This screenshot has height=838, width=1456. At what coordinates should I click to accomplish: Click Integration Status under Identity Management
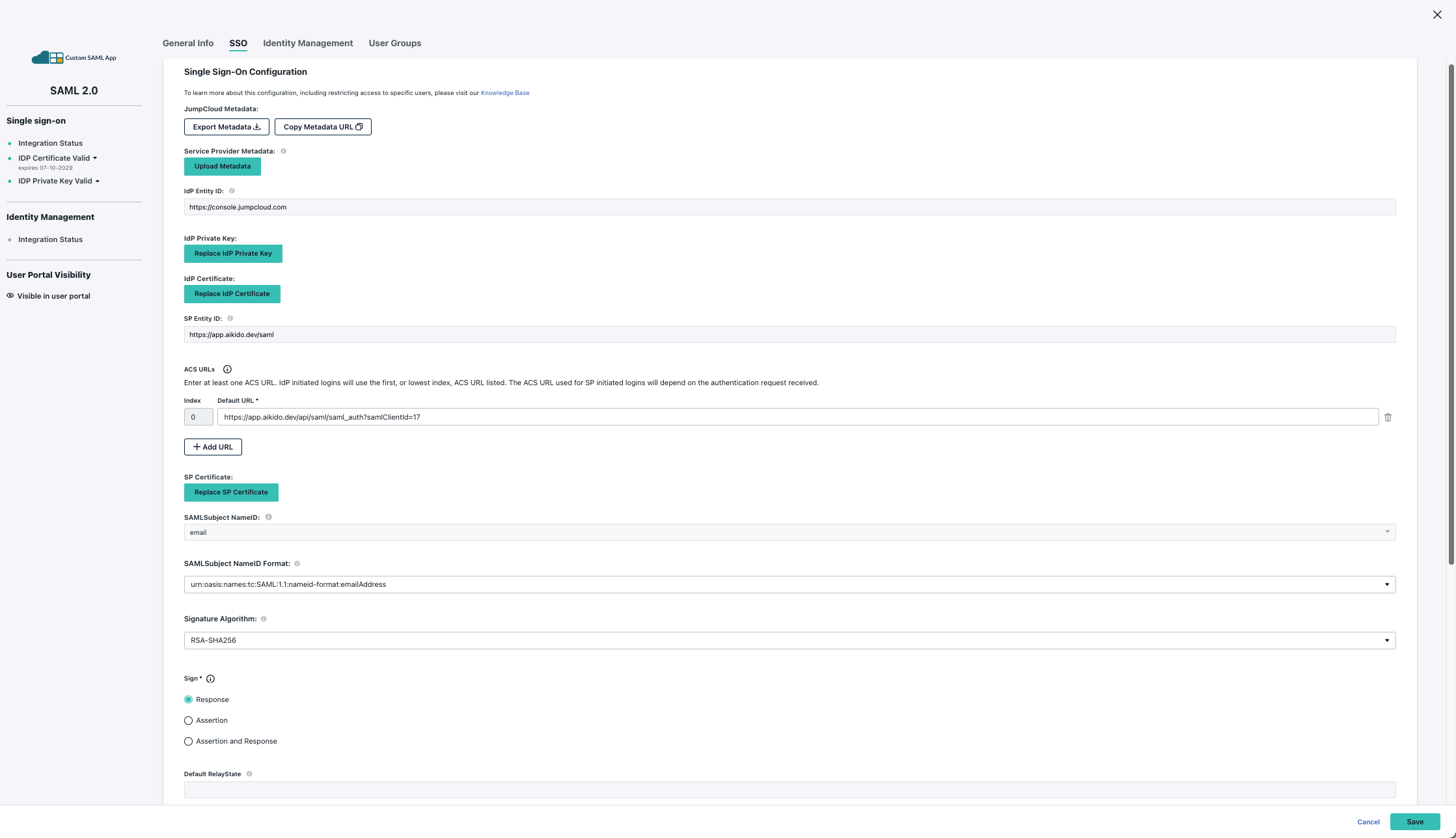point(50,239)
